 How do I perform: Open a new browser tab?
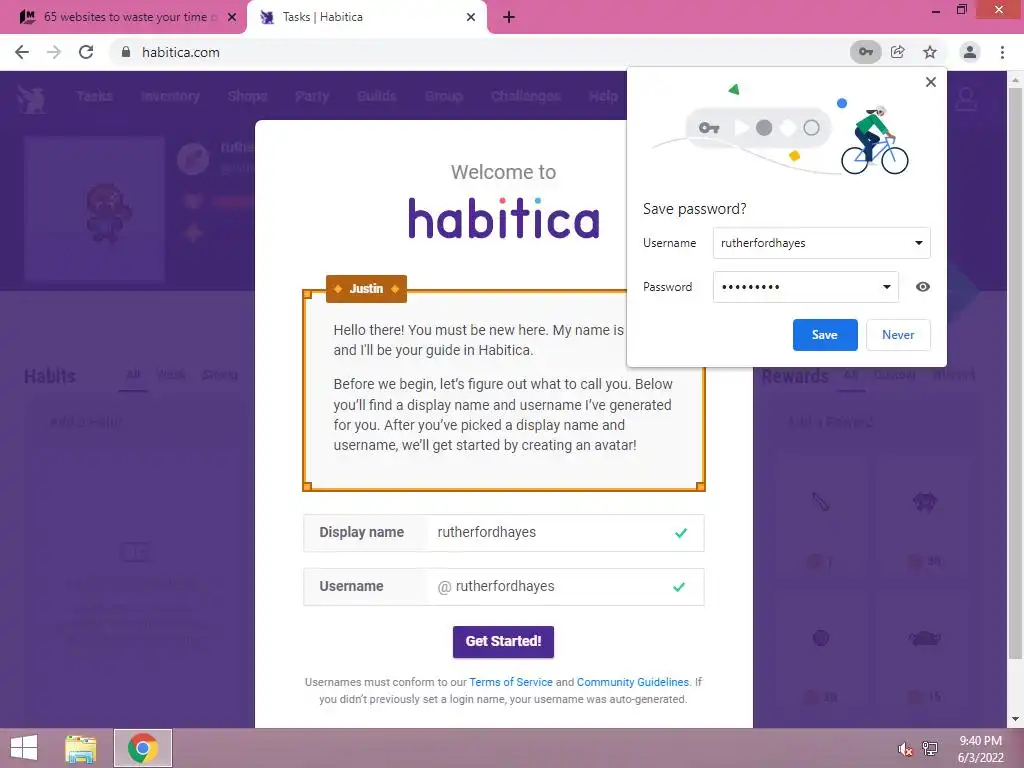pyautogui.click(x=509, y=17)
